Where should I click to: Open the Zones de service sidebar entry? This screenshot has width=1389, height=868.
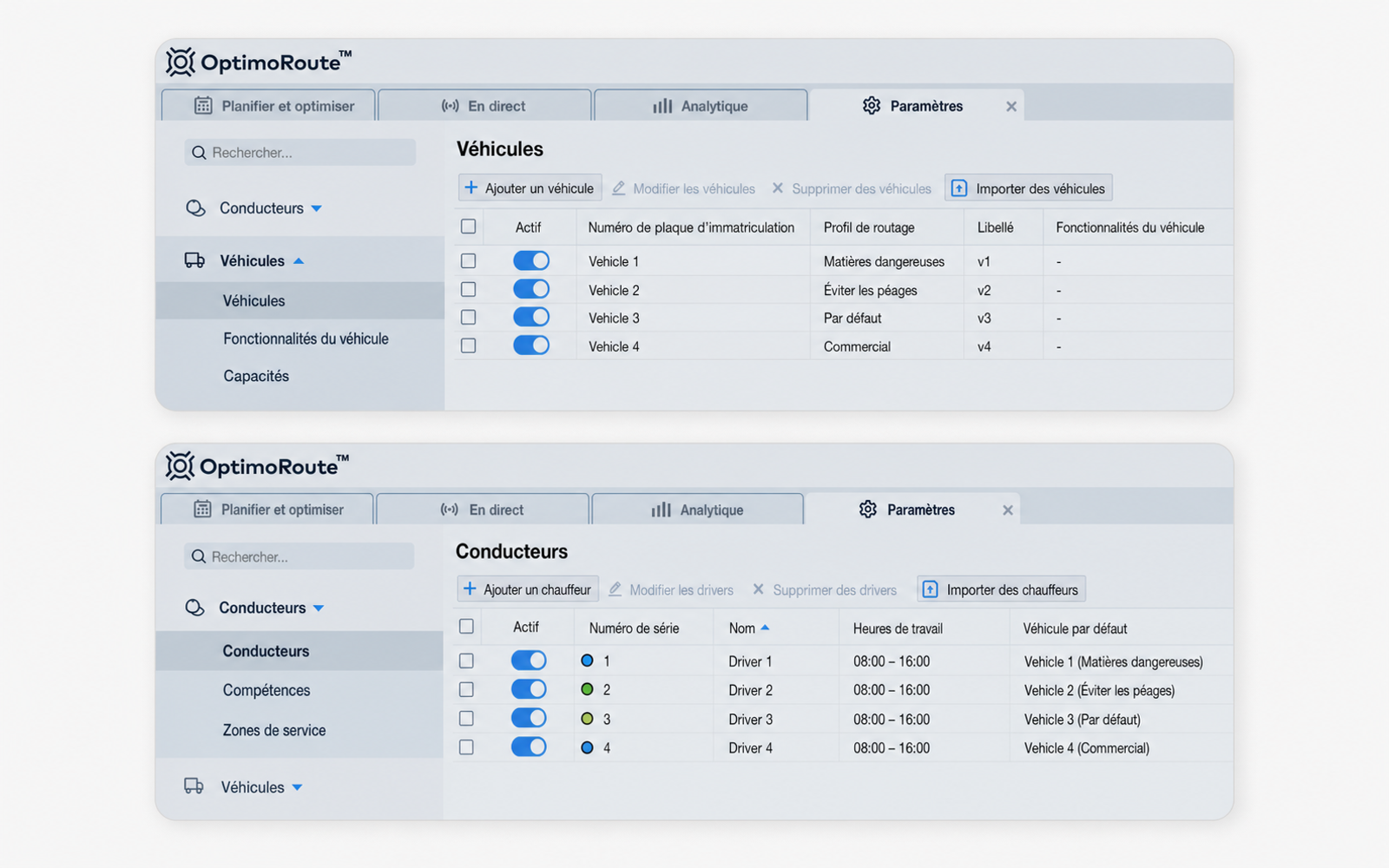(x=274, y=730)
